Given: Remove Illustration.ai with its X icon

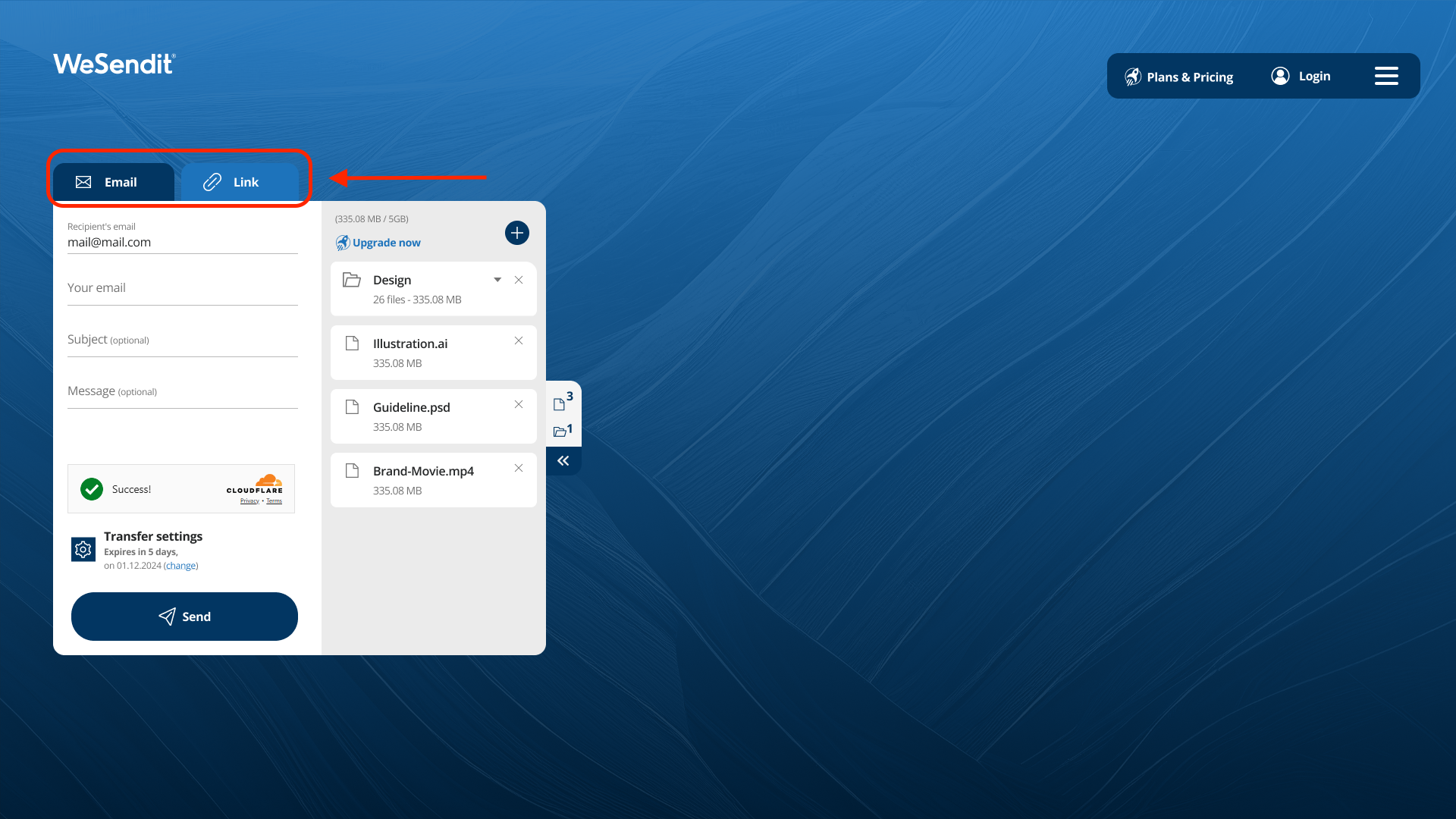Looking at the screenshot, I should coord(519,341).
